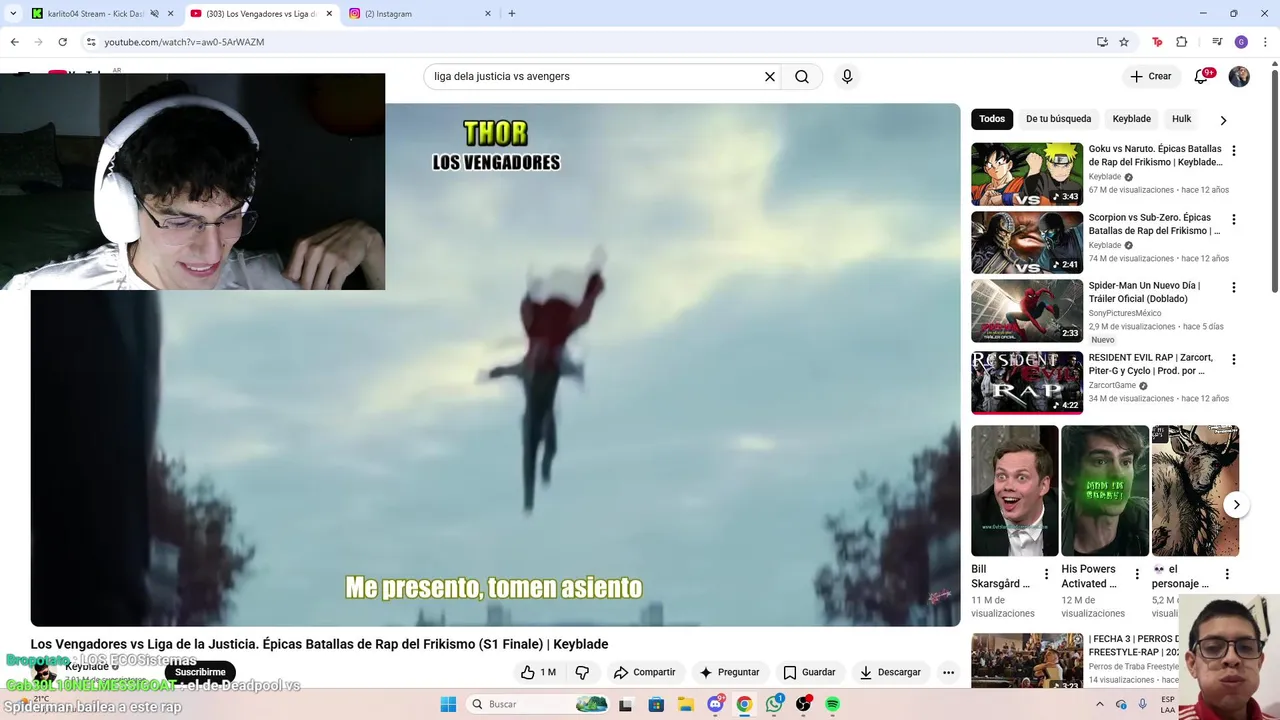1280x720 pixels.
Task: Open the FECHA 3 Perros de Traba video title
Action: point(1134,645)
